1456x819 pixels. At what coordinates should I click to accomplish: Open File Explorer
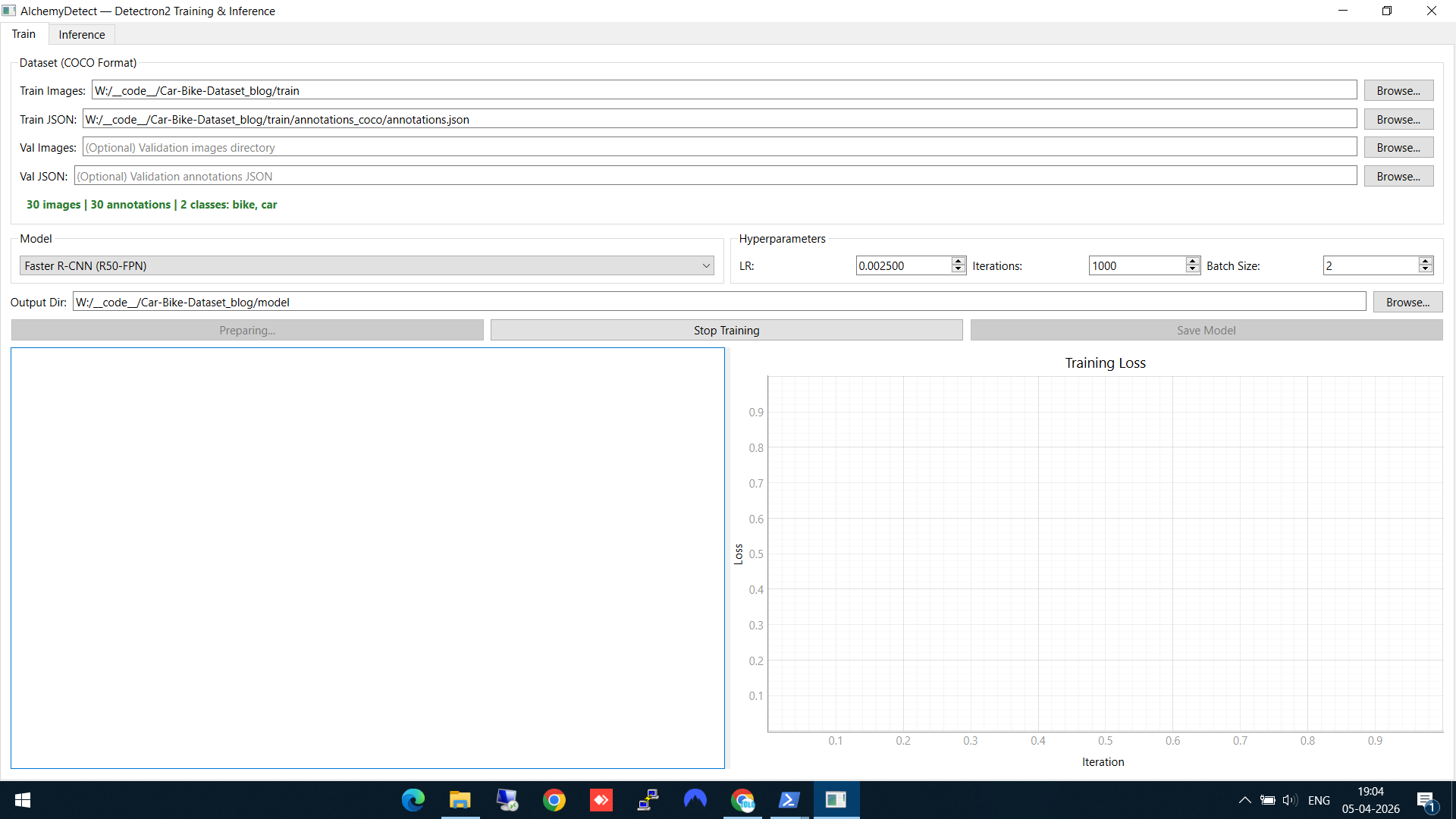click(460, 800)
